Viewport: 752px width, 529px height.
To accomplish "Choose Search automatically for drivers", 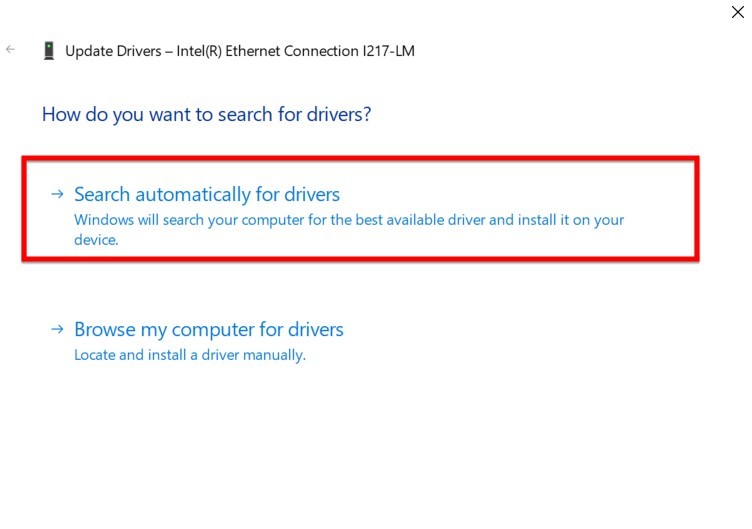I will point(207,194).
